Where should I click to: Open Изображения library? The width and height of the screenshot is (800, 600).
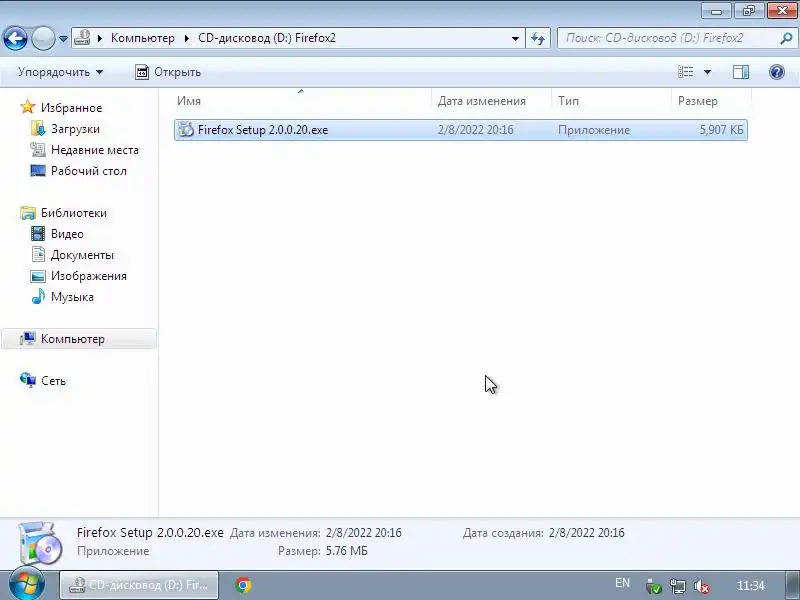pyautogui.click(x=89, y=276)
